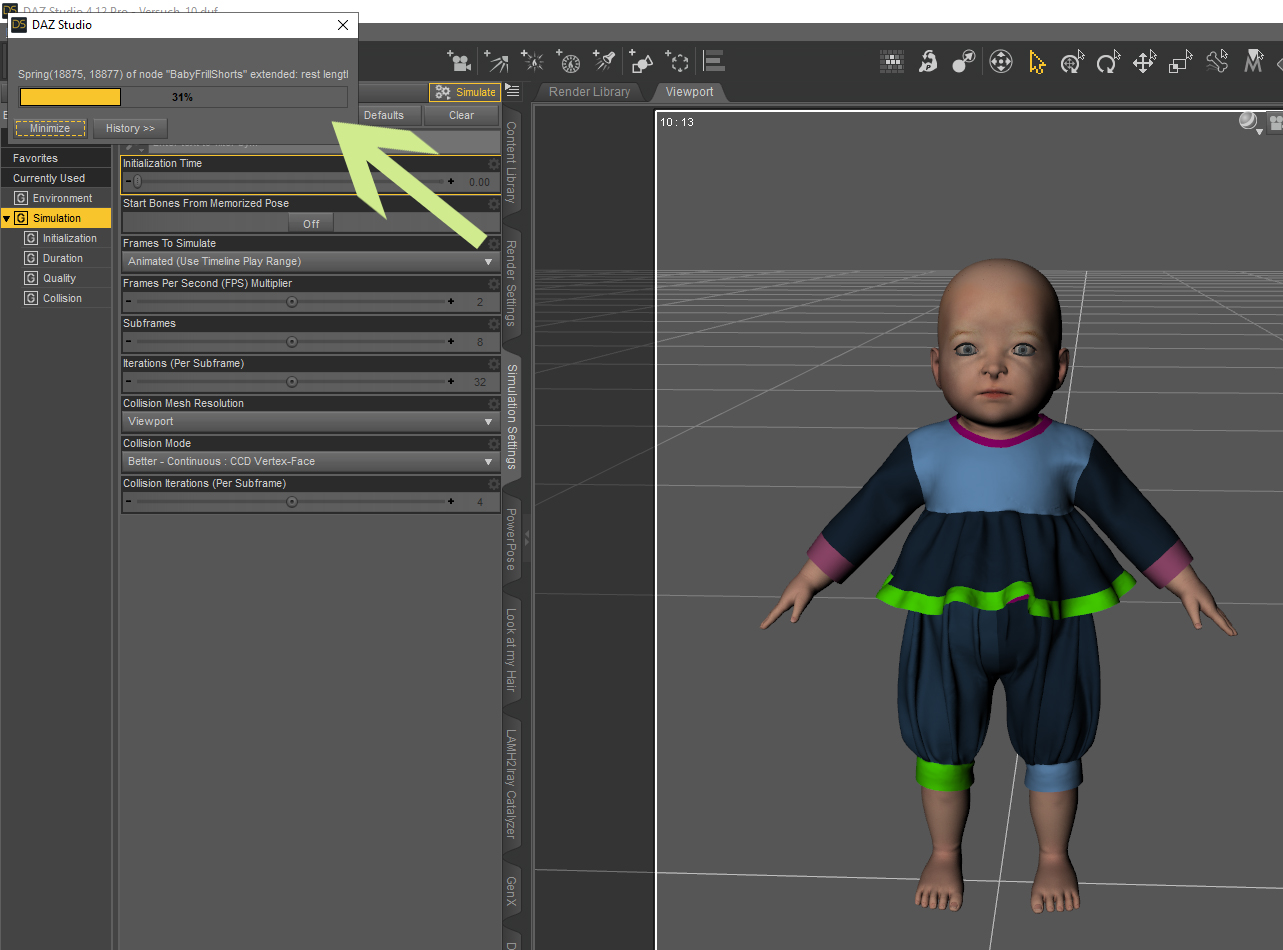
Task: Click the Create New Spotlight icon
Action: tap(605, 62)
